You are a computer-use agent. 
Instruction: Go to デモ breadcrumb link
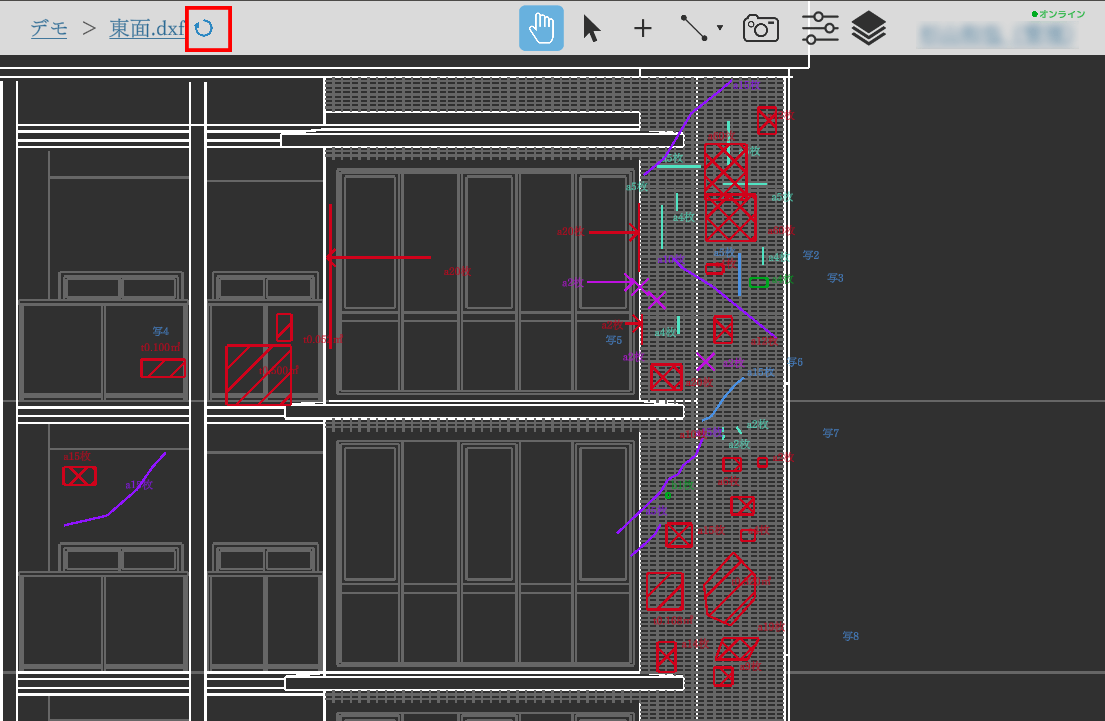tap(49, 28)
